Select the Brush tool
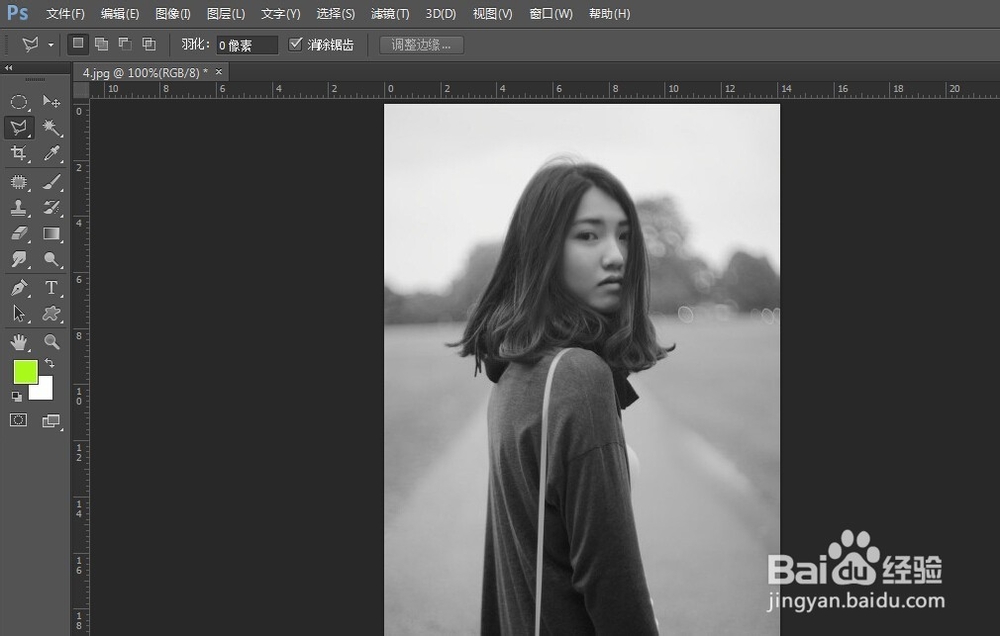The image size is (1000, 636). pos(51,182)
